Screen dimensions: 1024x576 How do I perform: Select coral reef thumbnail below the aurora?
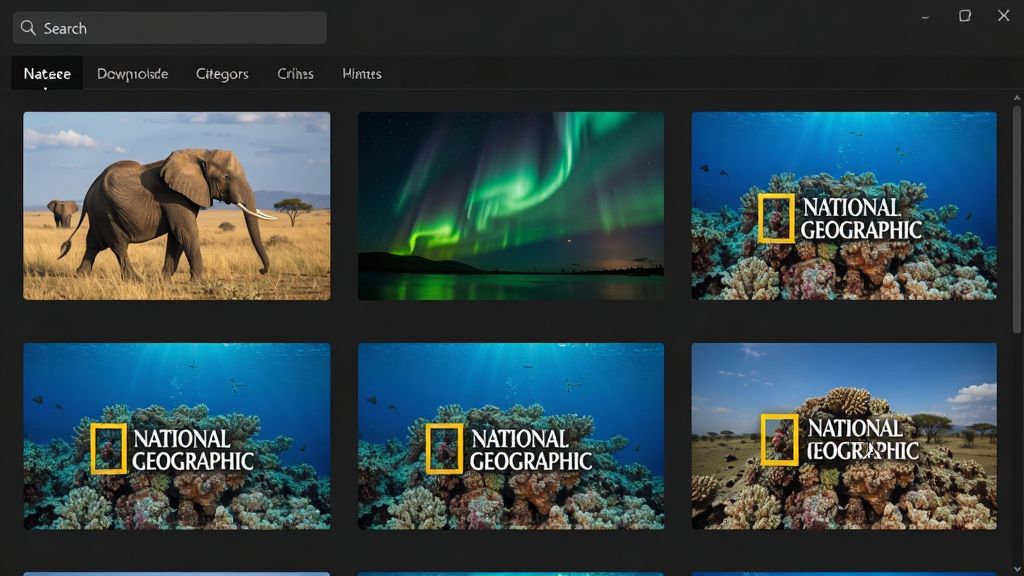511,436
